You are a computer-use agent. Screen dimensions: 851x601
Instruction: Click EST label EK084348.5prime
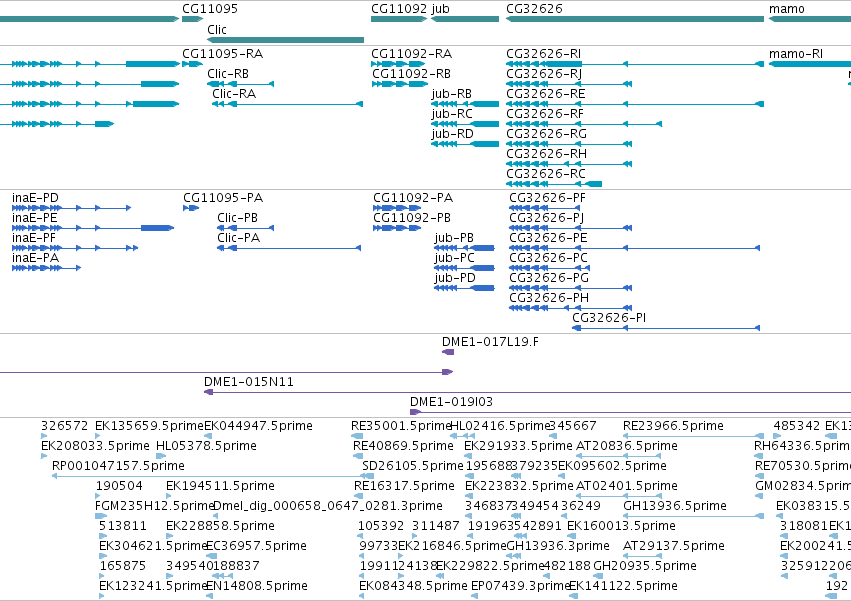(413, 586)
